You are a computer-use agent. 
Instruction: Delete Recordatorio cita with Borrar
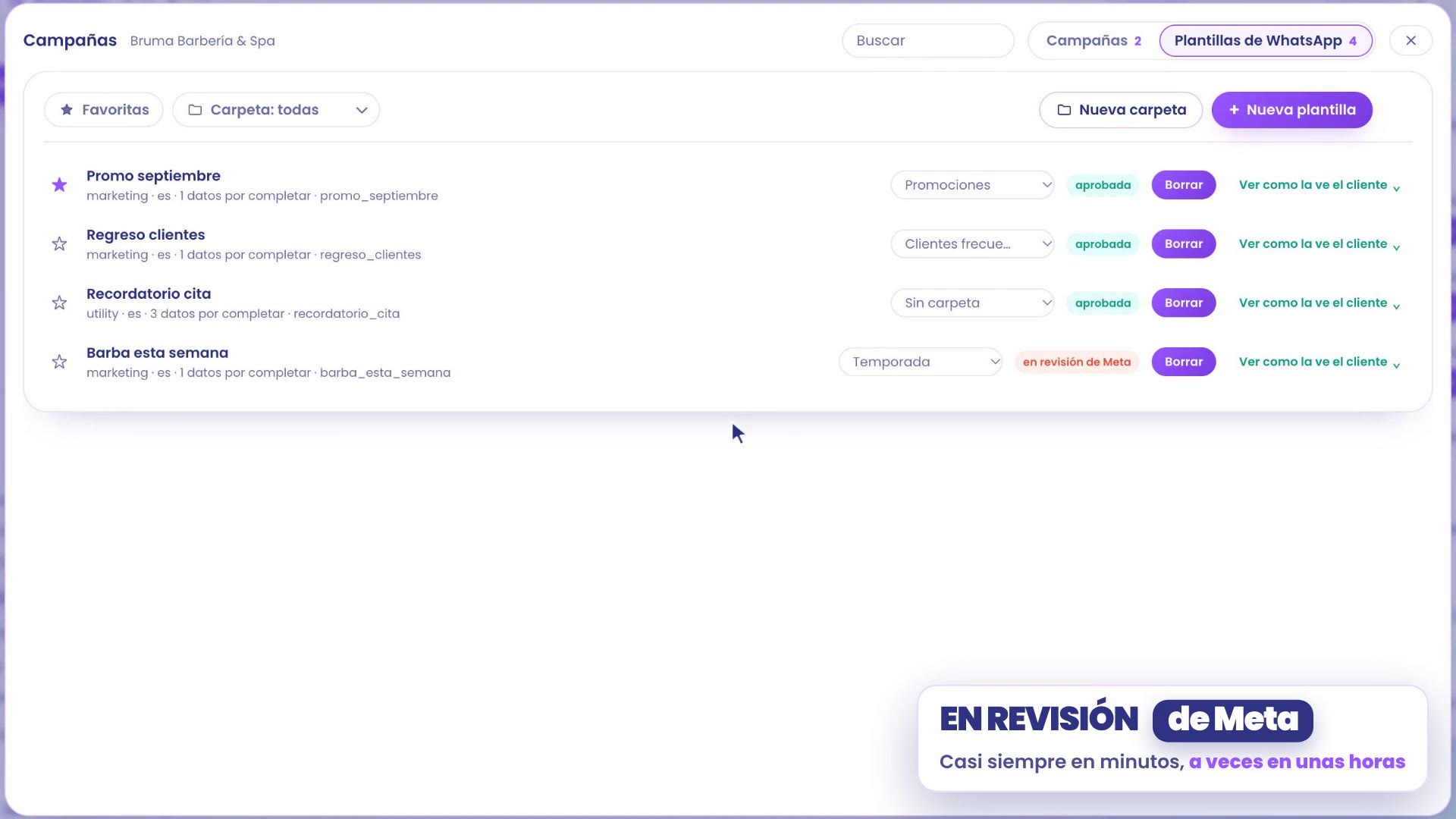click(x=1184, y=303)
